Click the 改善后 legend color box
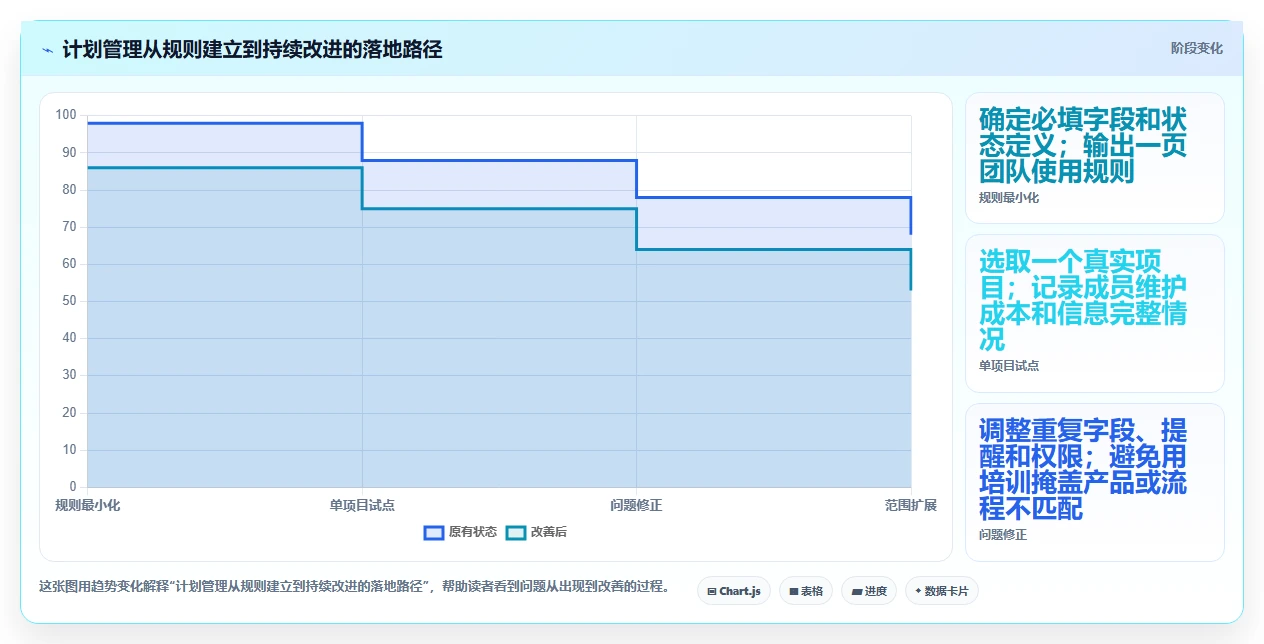 pos(516,532)
